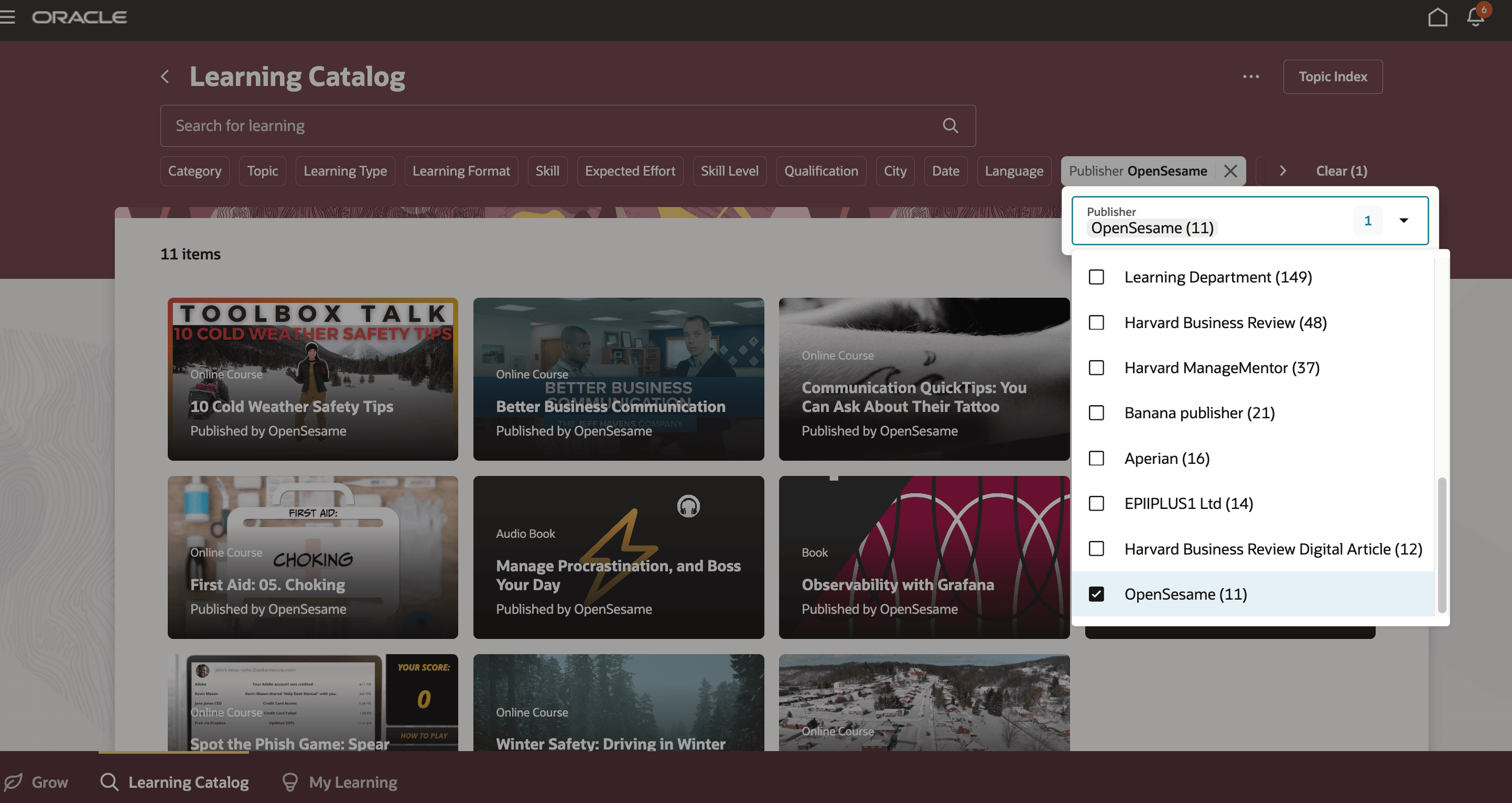Open more actions via the ellipsis icon
Image resolution: width=1512 pixels, height=803 pixels.
(x=1250, y=77)
